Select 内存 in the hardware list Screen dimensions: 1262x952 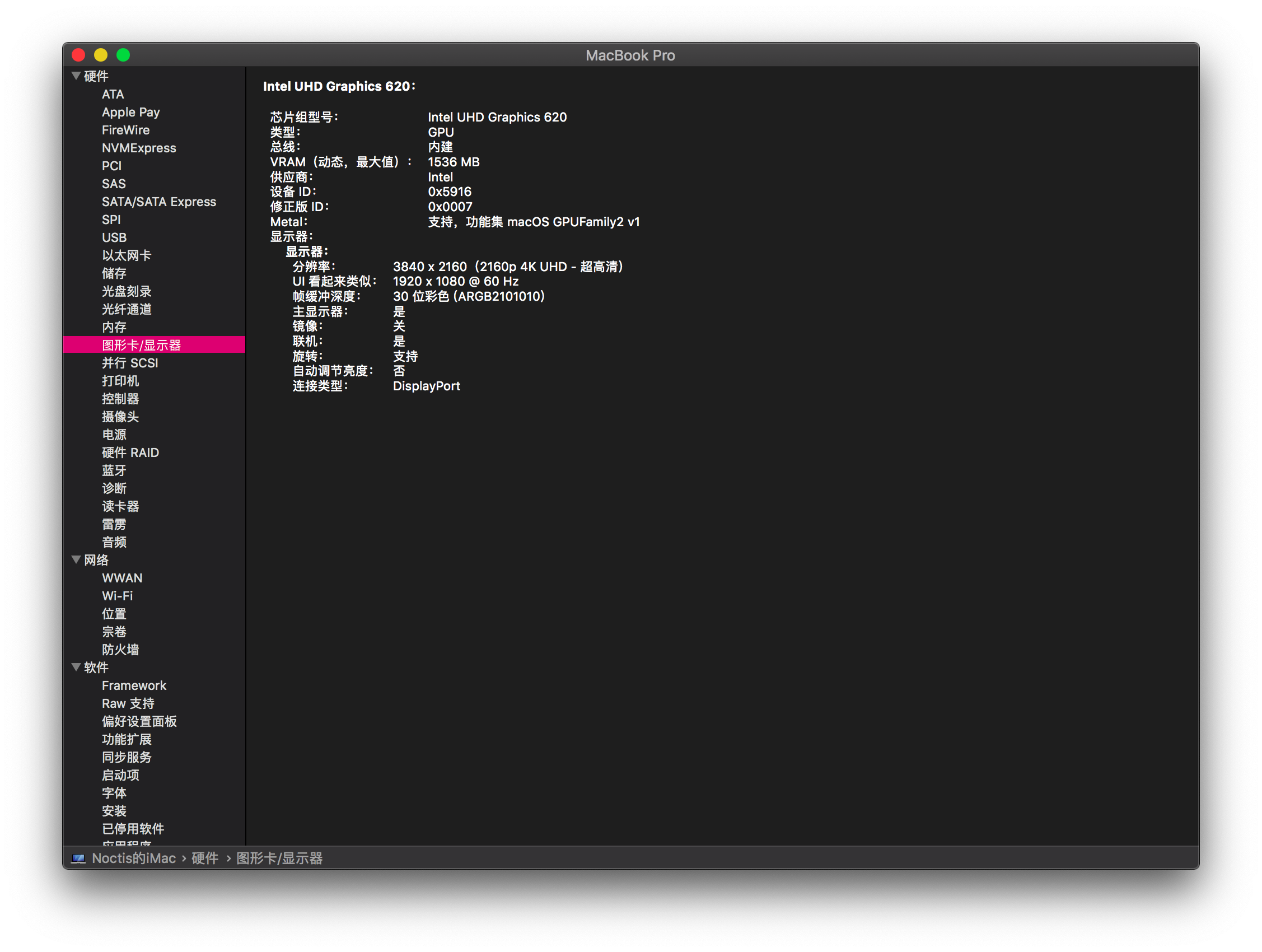pos(114,327)
